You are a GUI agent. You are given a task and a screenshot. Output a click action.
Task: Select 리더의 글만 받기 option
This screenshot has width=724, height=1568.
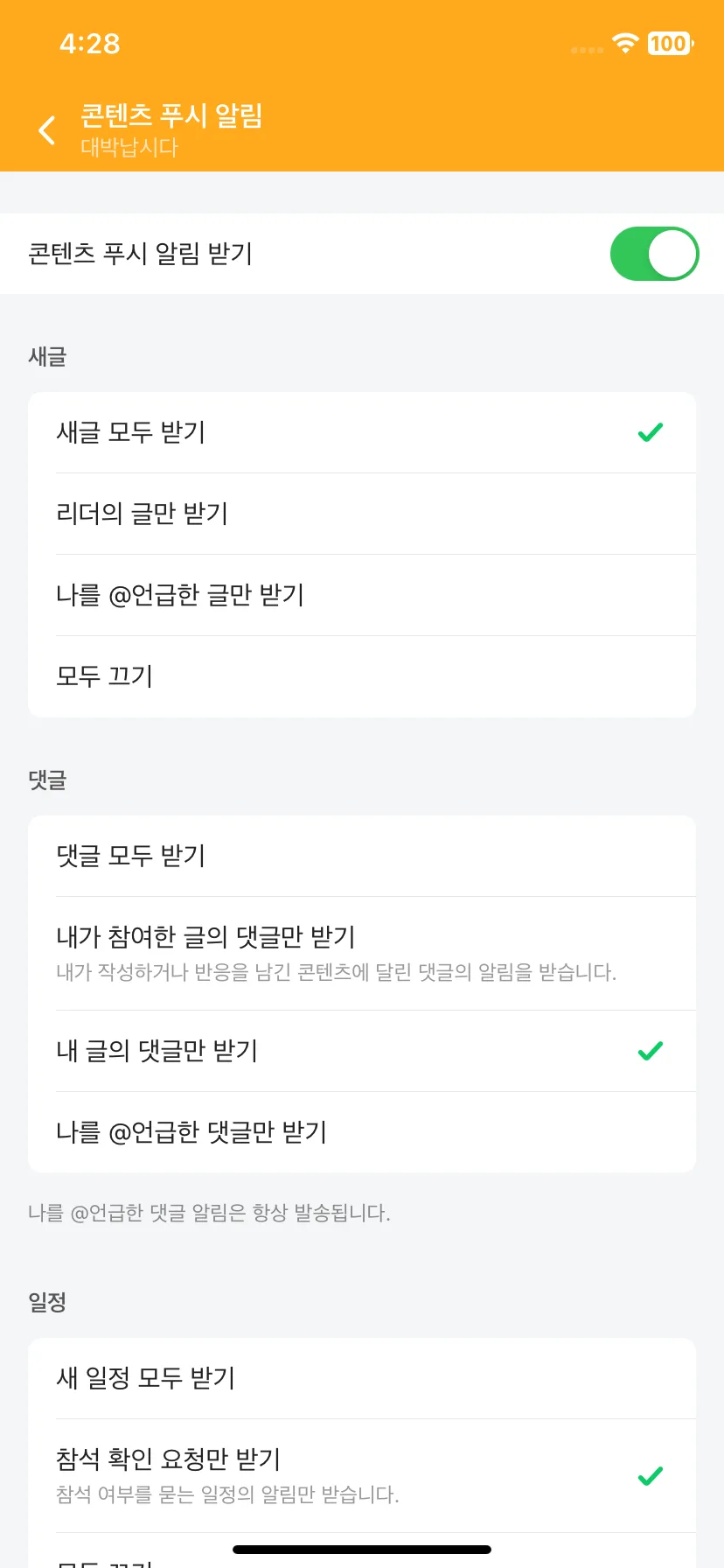362,514
